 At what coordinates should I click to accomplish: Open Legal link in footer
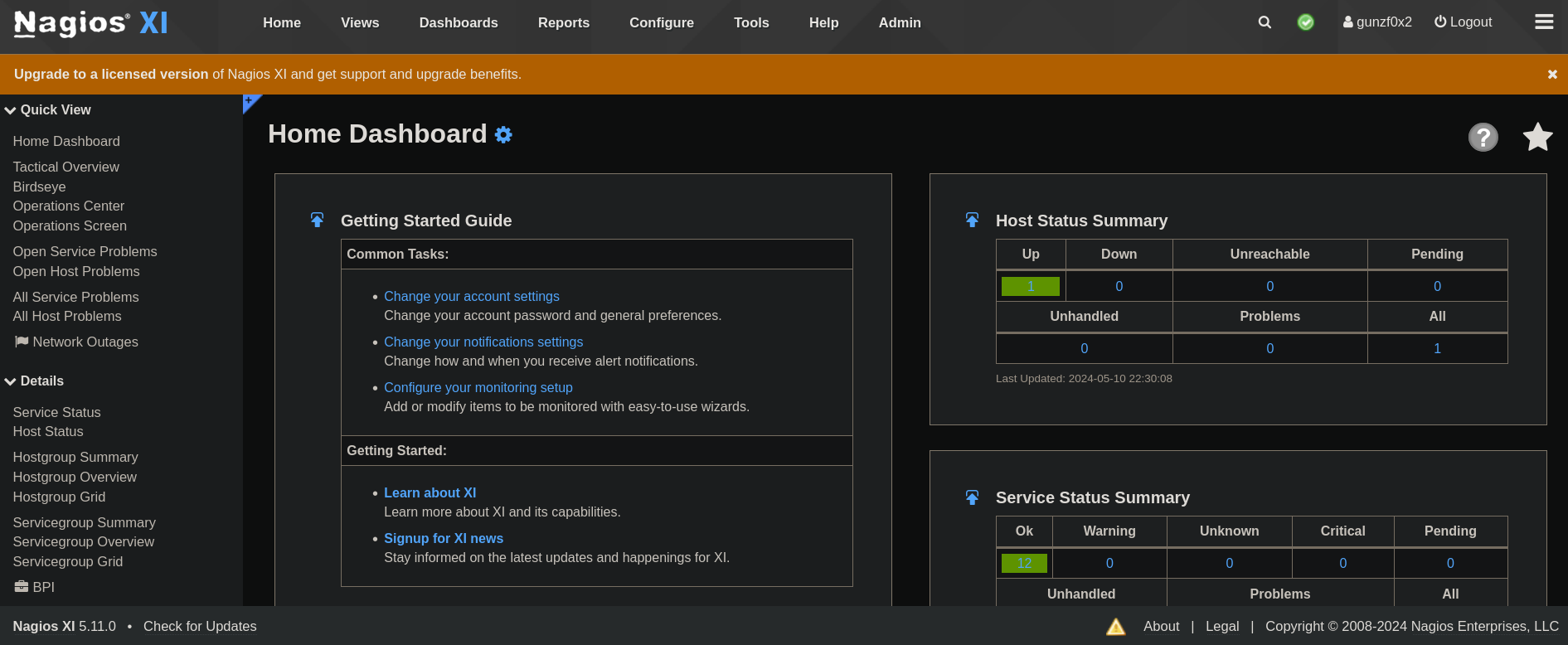coord(1222,626)
